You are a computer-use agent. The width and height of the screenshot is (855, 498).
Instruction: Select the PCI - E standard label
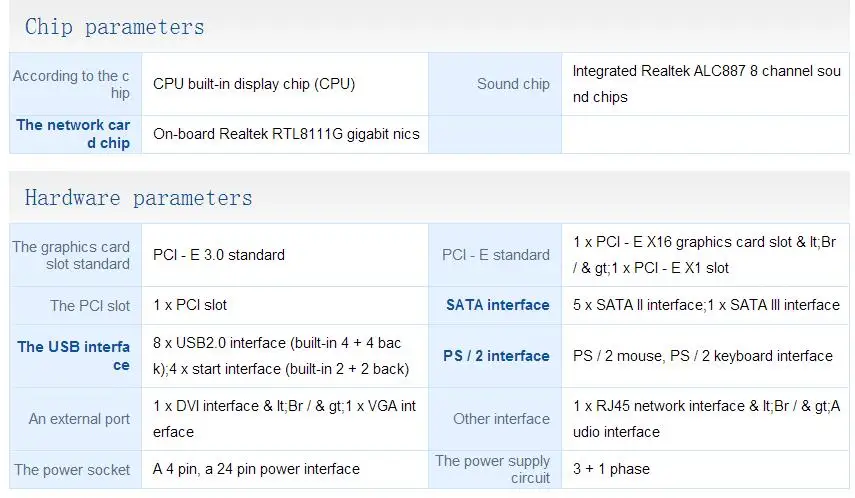[495, 255]
